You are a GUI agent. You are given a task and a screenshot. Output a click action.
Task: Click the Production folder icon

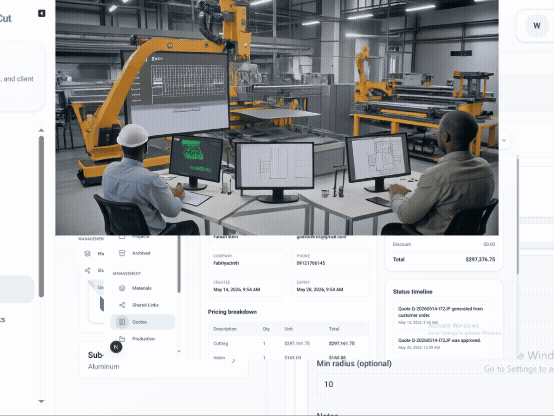122,339
